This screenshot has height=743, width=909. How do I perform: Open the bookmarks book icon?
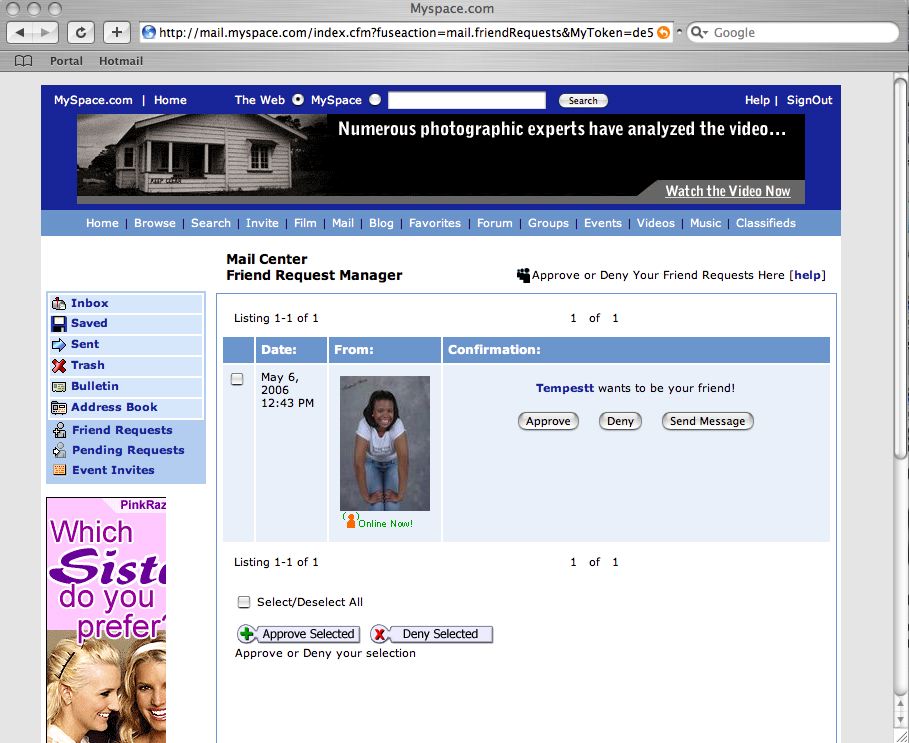point(23,61)
